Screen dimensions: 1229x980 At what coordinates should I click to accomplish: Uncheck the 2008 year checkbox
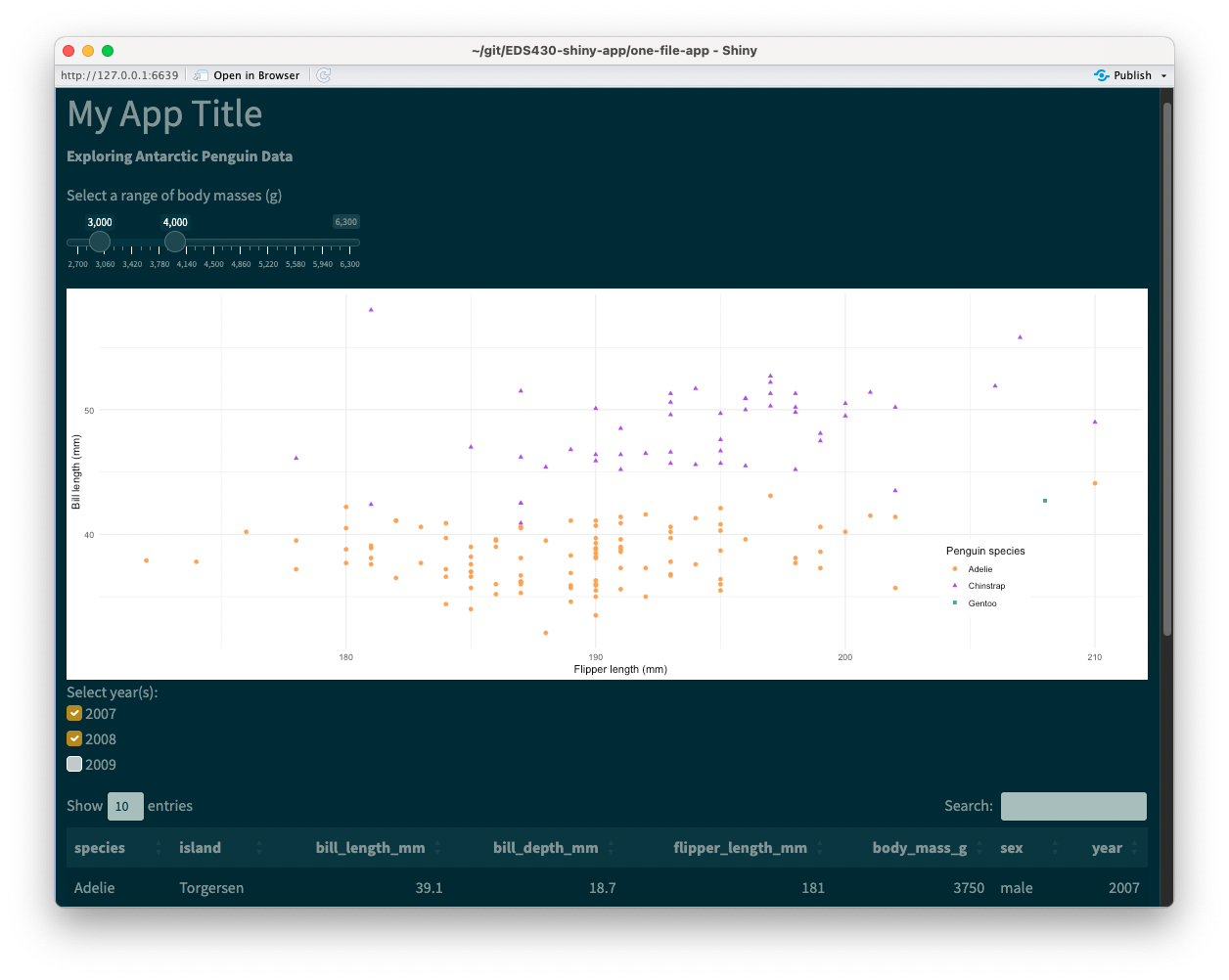(74, 738)
